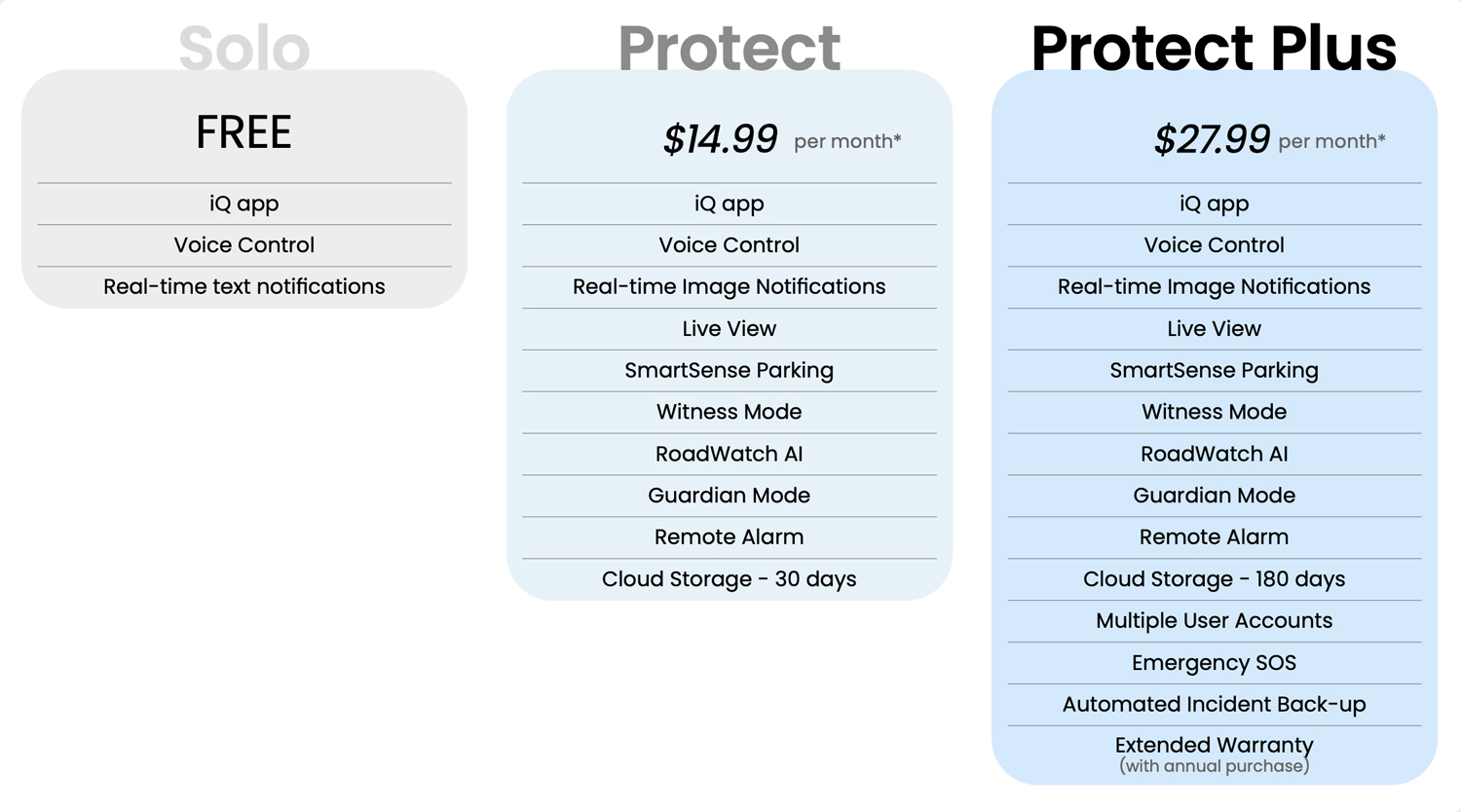
Task: Click Guardian Mode in Protect Plus plan
Action: (1214, 496)
